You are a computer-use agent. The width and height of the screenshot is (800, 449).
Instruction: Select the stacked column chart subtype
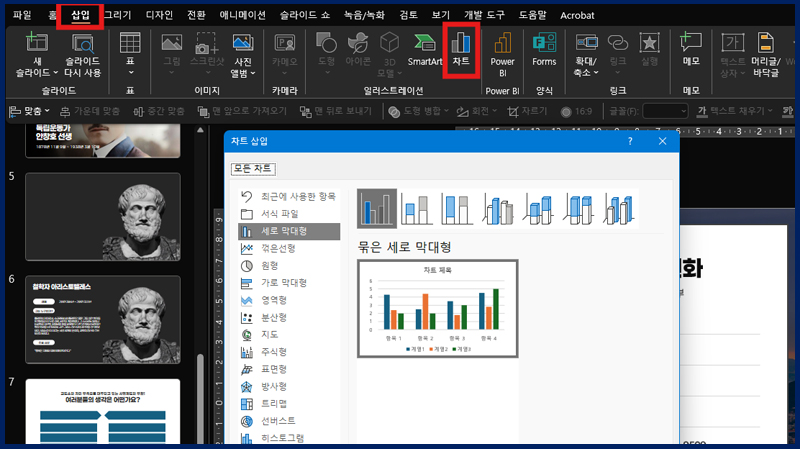click(x=416, y=208)
